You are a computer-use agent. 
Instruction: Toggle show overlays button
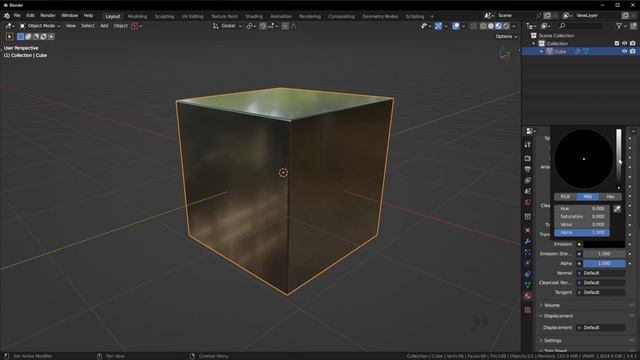pos(456,26)
